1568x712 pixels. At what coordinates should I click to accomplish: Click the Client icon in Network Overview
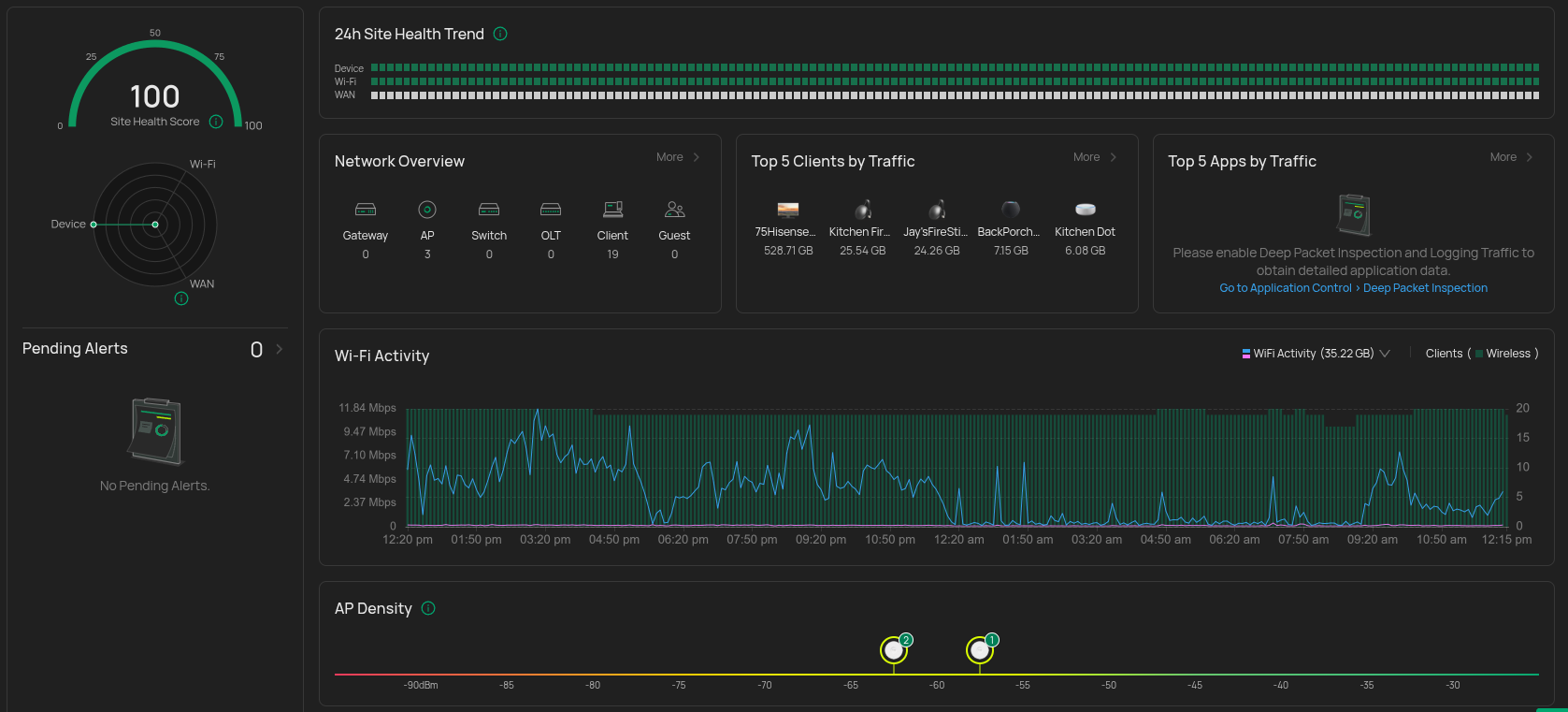click(x=612, y=210)
